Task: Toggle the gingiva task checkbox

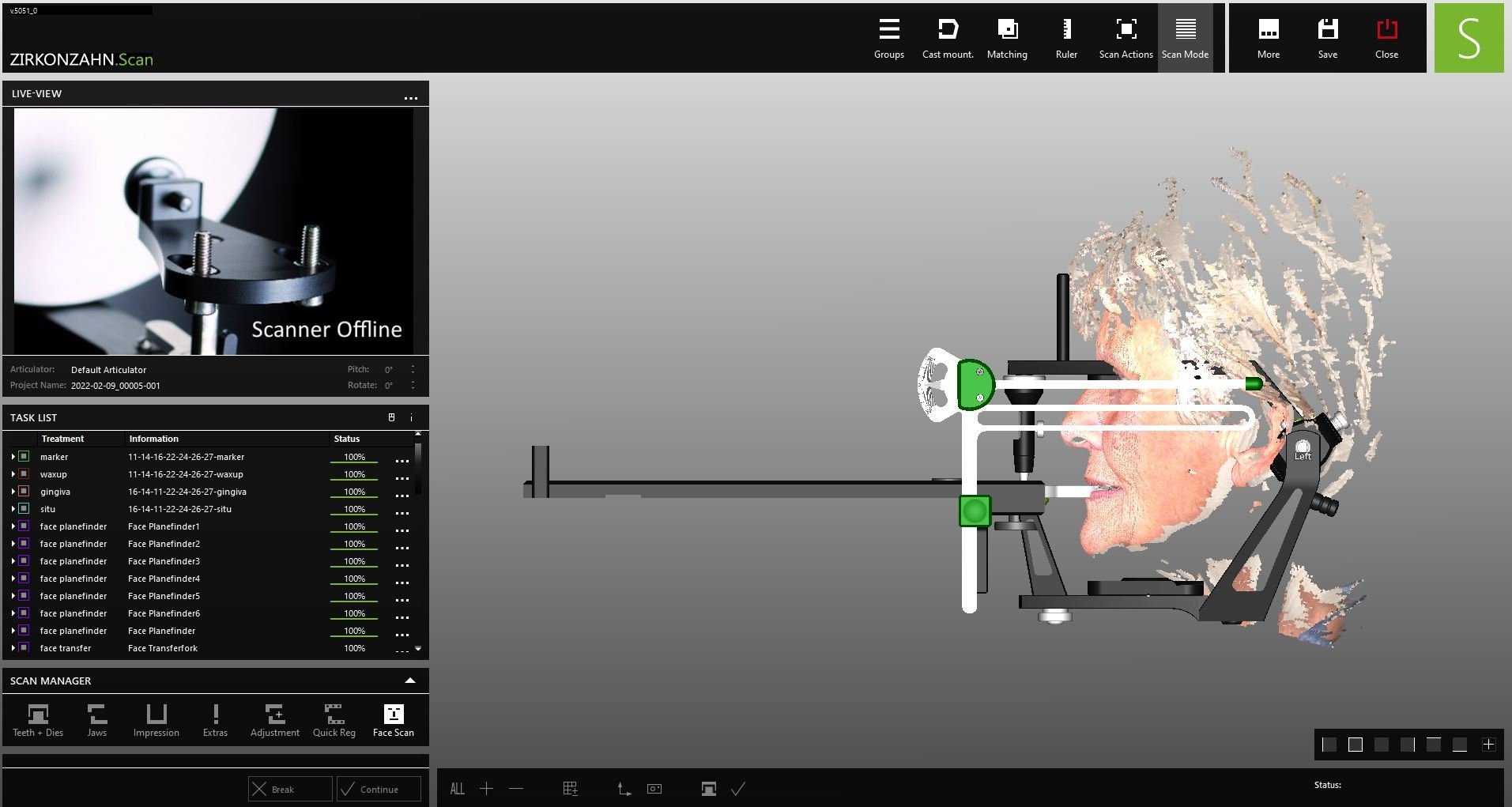Action: (25, 492)
